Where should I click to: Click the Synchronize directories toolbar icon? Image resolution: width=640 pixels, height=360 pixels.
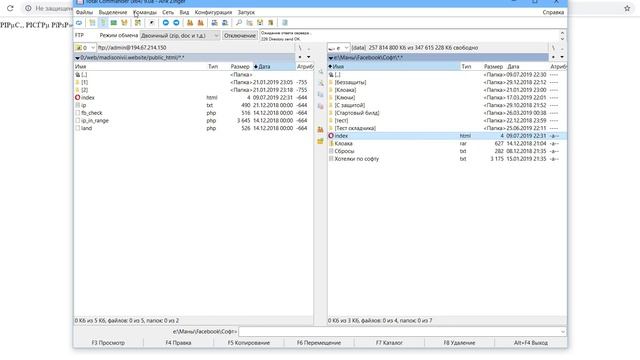260,23
